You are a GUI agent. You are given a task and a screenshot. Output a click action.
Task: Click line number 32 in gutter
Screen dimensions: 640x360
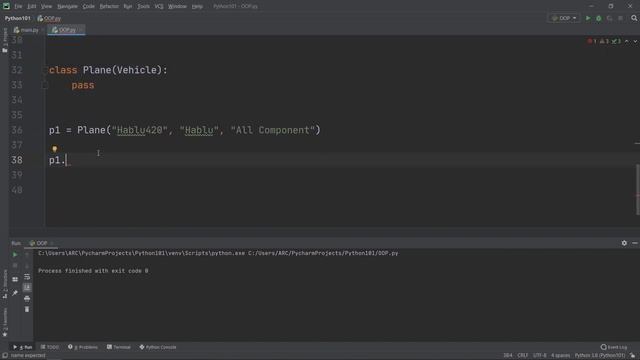click(17, 70)
